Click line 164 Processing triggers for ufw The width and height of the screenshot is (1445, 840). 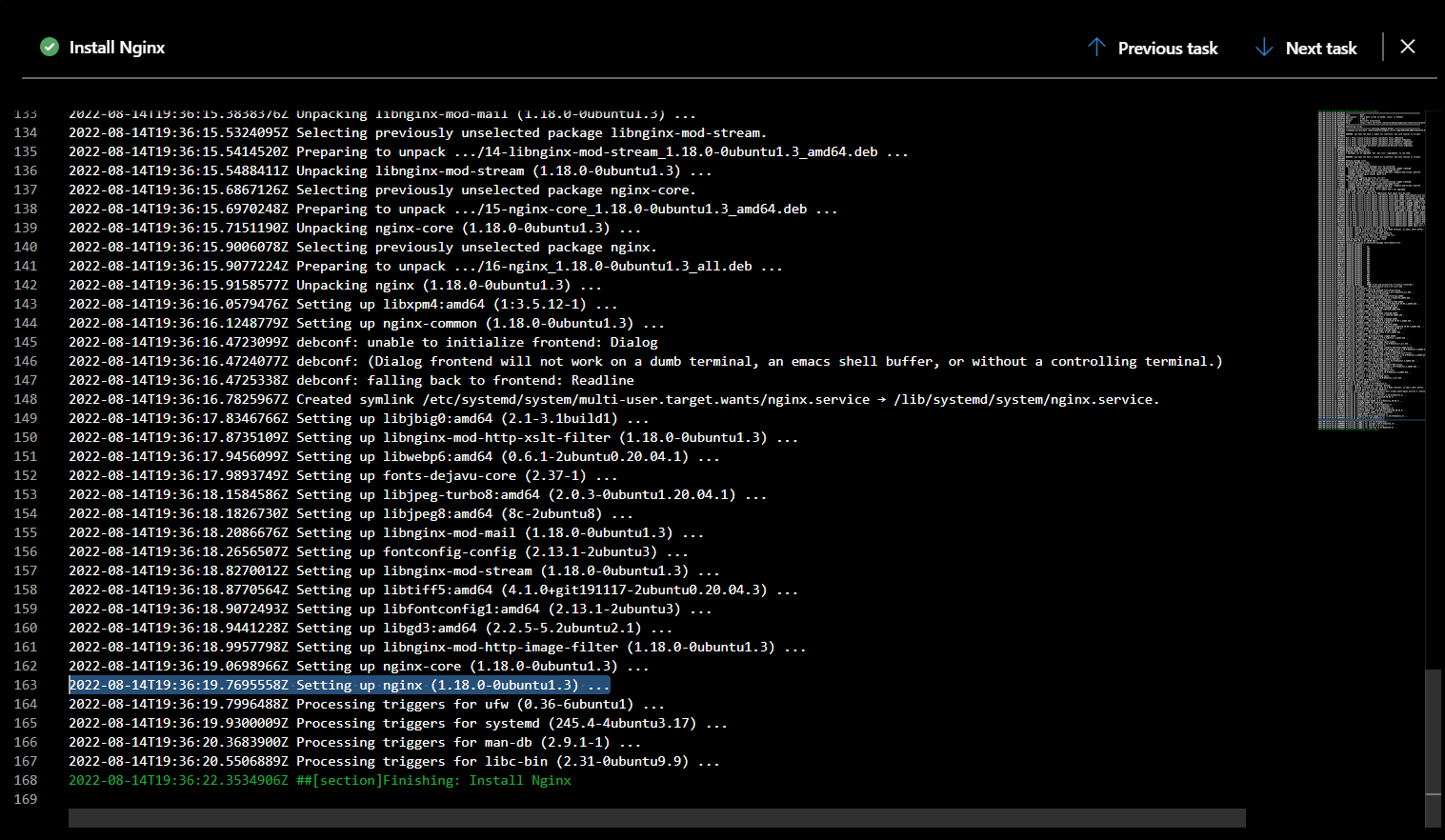tap(367, 704)
